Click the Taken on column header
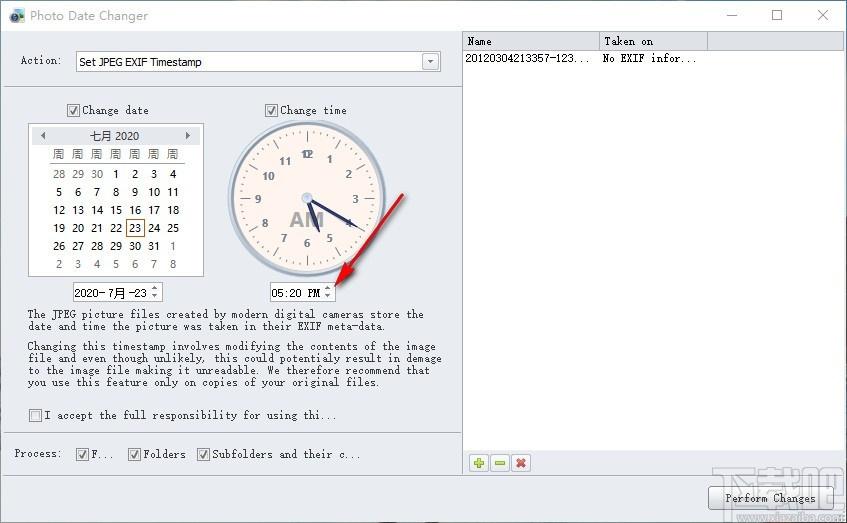847x523 pixels. 654,41
